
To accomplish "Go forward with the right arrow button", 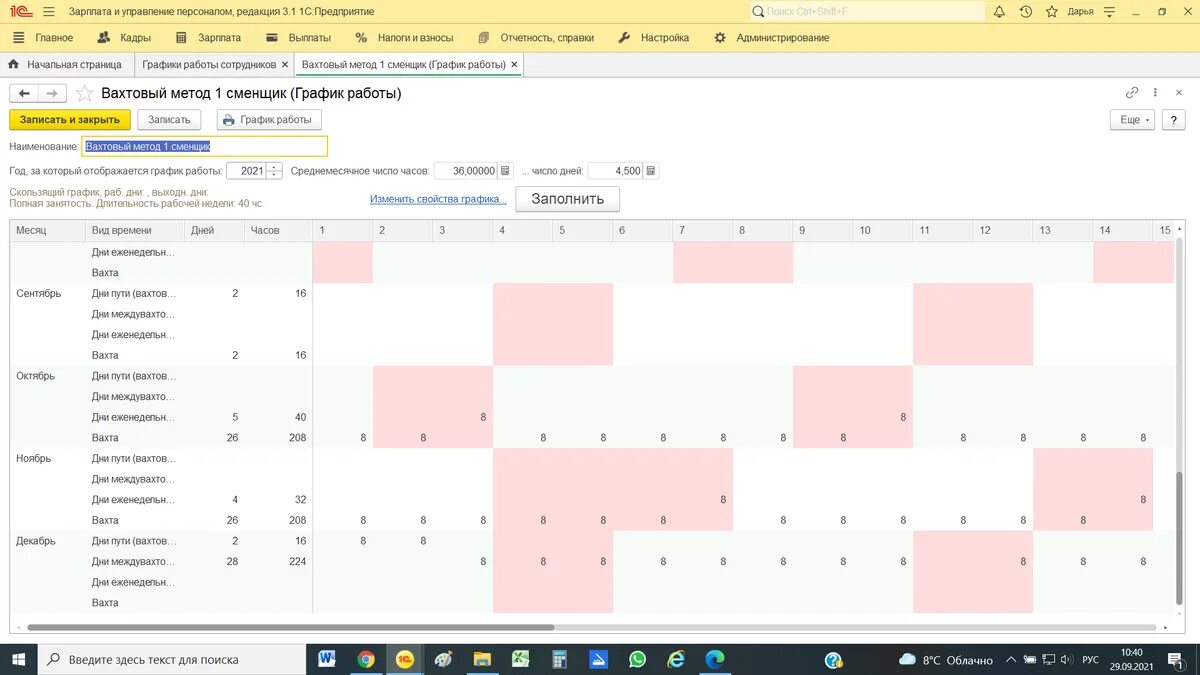I will [x=53, y=93].
